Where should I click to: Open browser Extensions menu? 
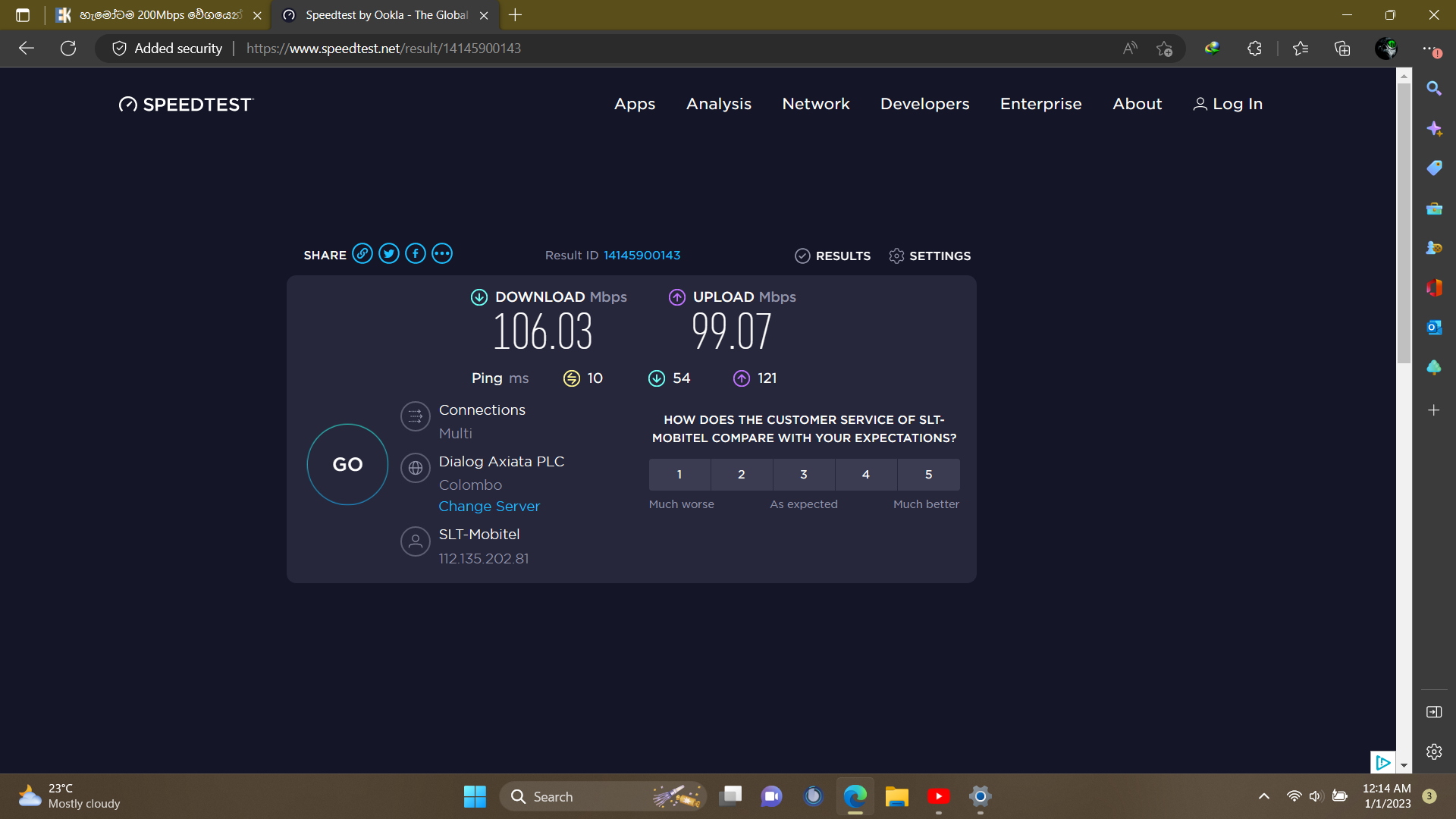point(1254,49)
